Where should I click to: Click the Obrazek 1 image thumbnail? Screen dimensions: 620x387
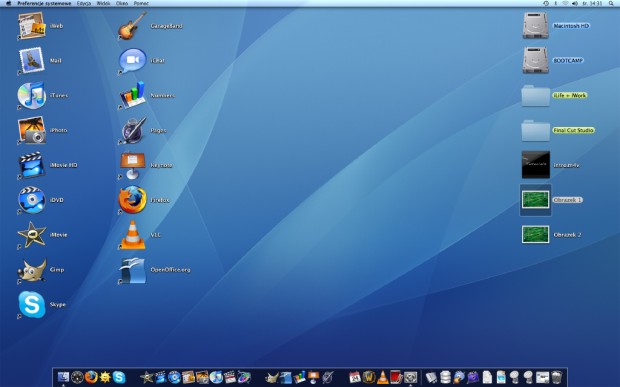[x=535, y=200]
